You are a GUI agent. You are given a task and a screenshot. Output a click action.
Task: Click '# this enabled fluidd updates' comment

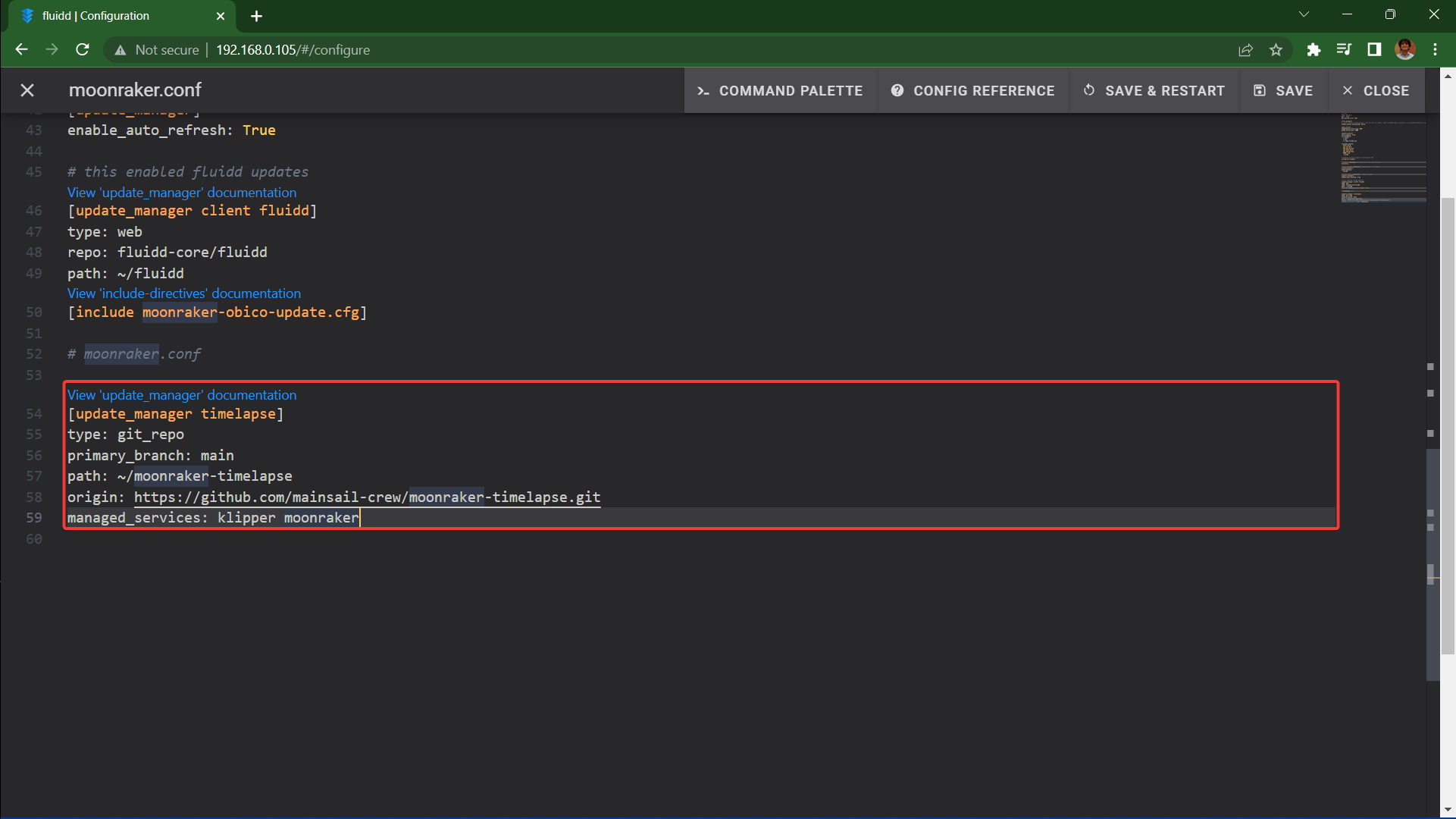coord(188,172)
